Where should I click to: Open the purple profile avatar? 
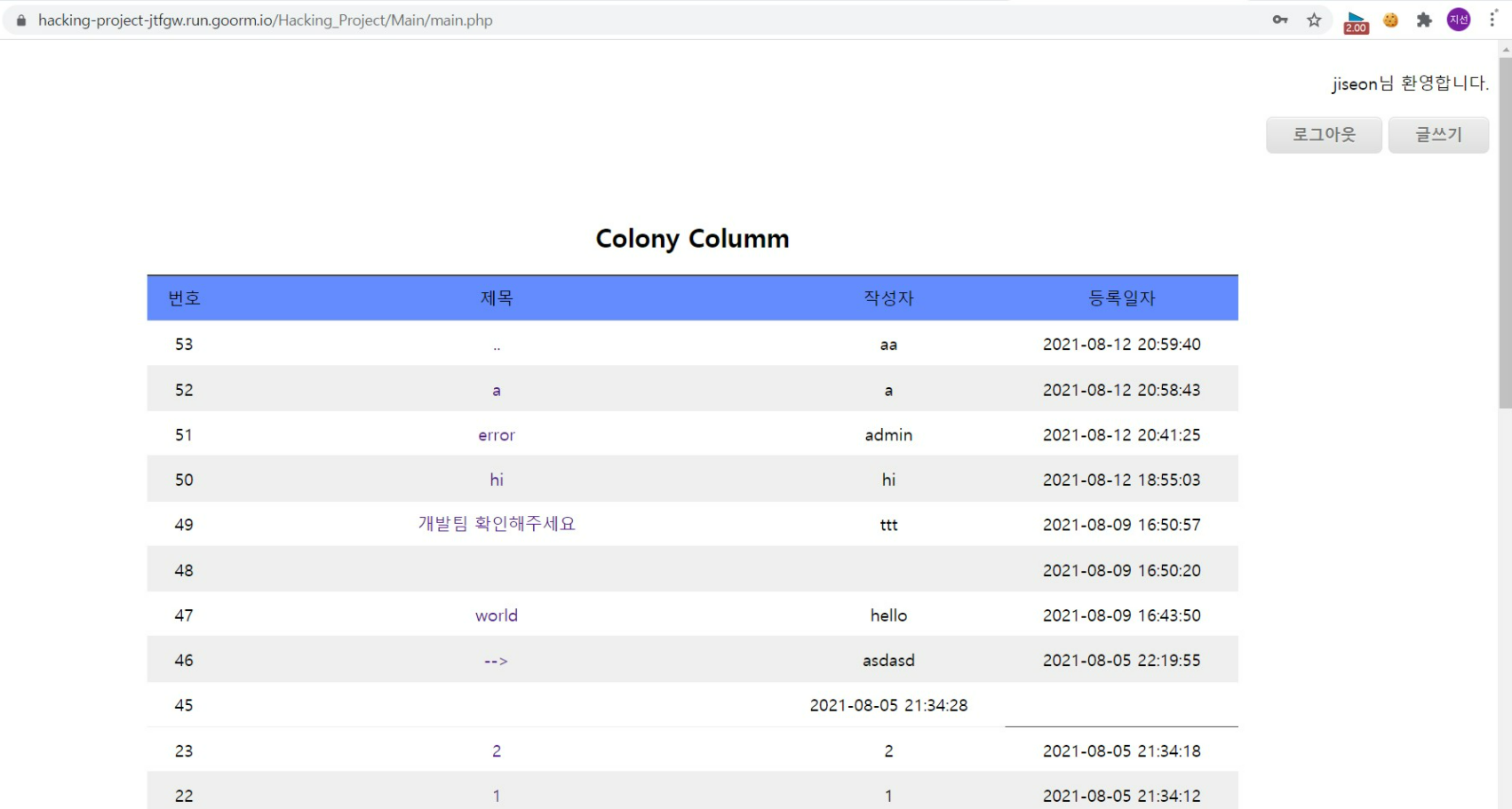coord(1459,20)
